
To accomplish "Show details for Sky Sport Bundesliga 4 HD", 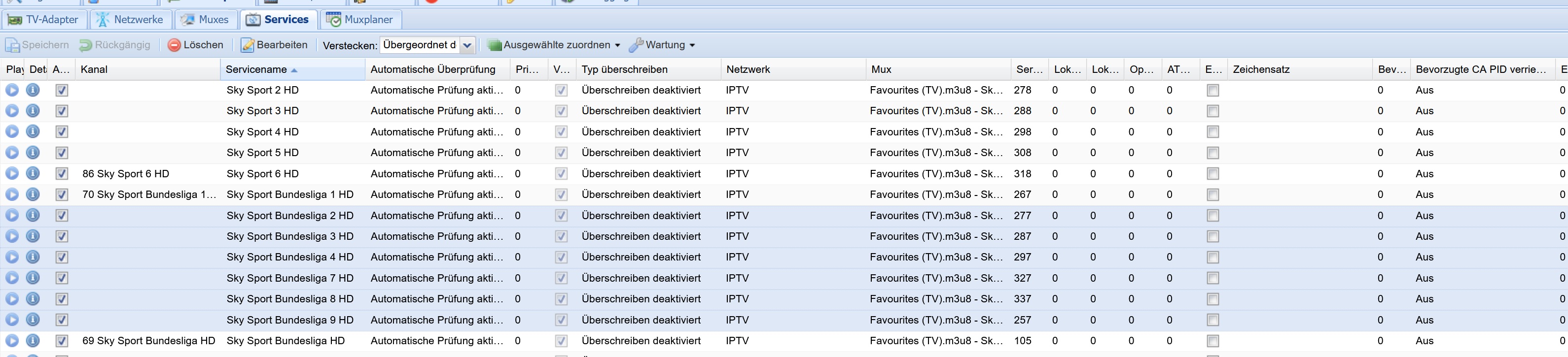I will 33,257.
